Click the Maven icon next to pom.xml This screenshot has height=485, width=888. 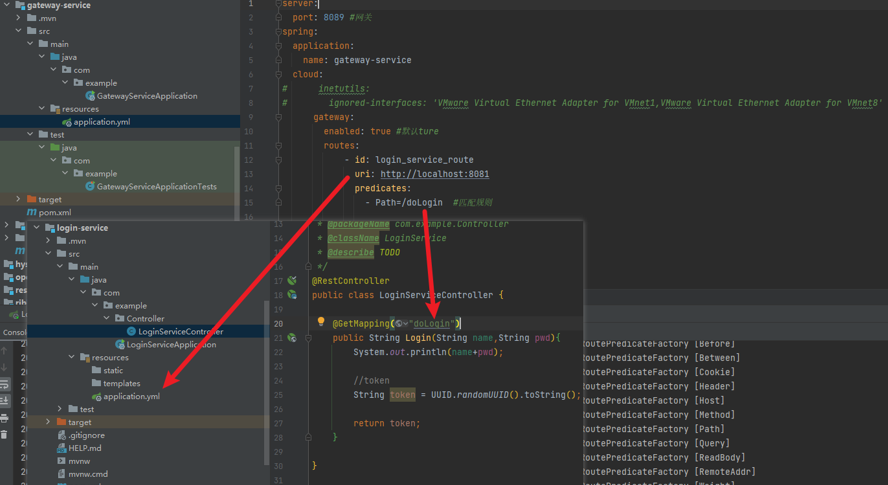32,212
